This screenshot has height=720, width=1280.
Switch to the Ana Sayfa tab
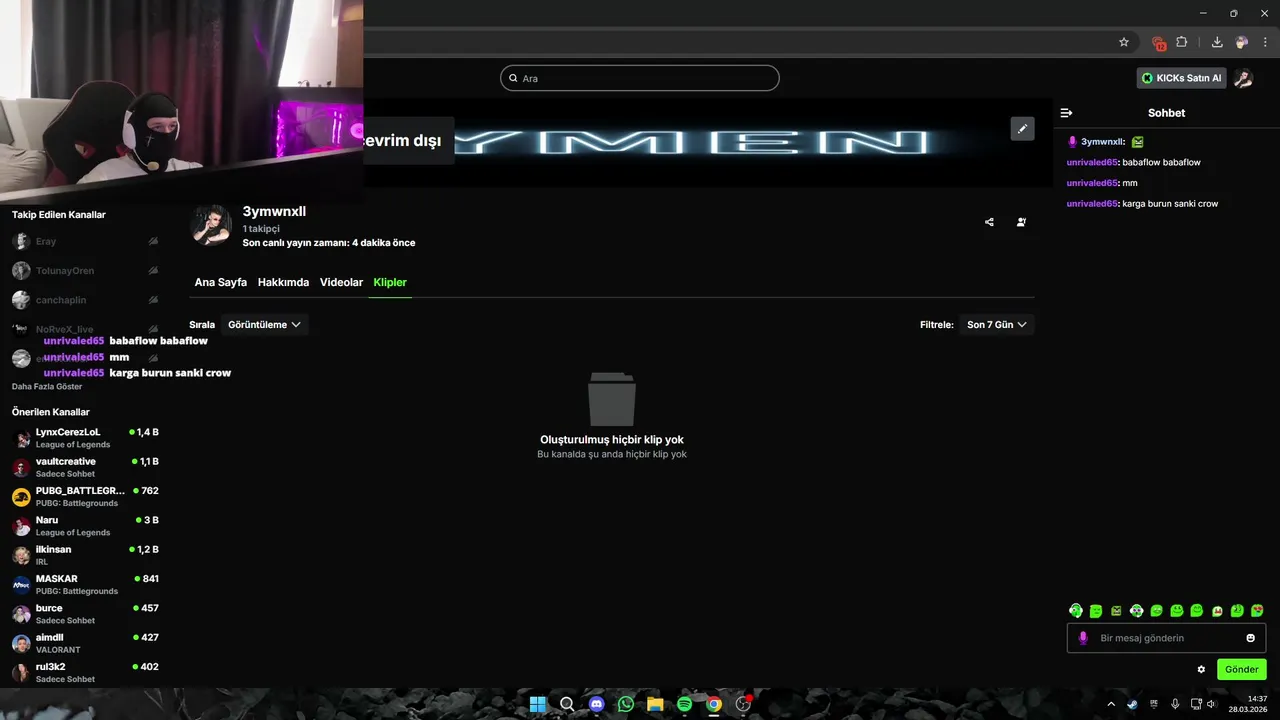pos(220,282)
